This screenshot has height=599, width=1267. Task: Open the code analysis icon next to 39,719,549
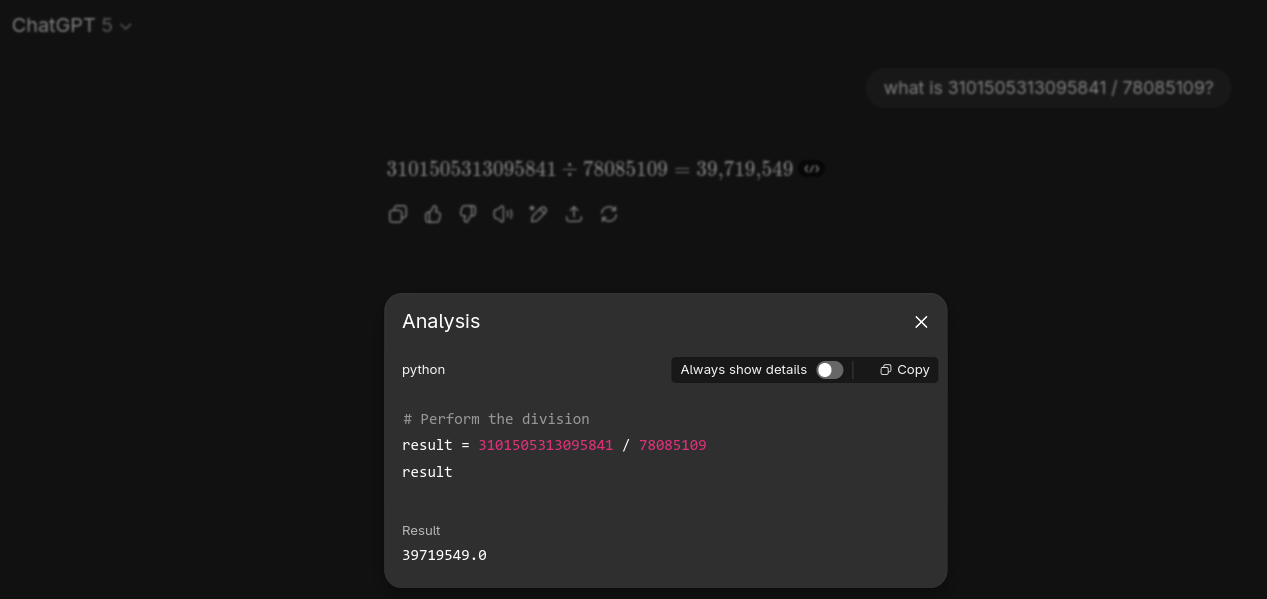pos(812,169)
